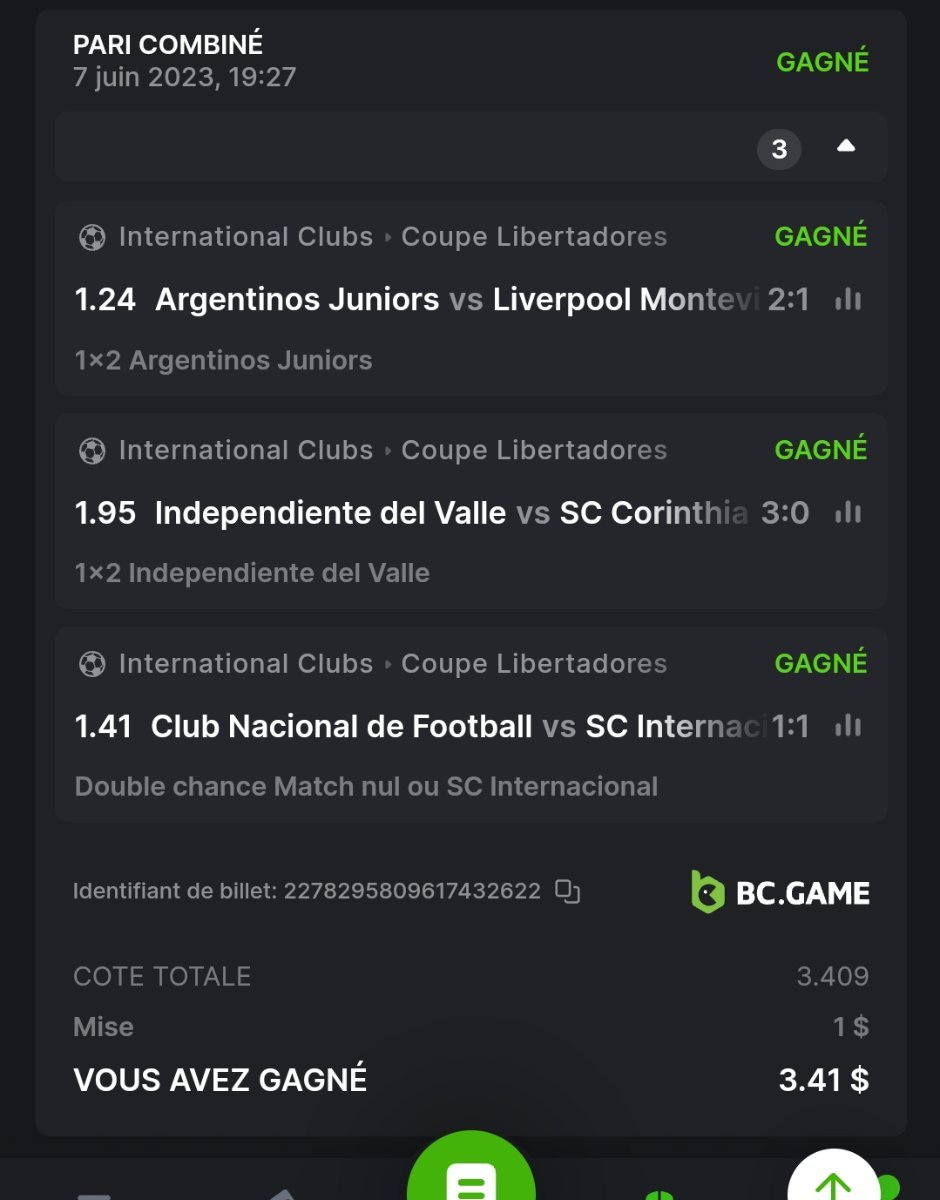Click soccer ball icon on third selection
940x1200 pixels.
[x=92, y=664]
